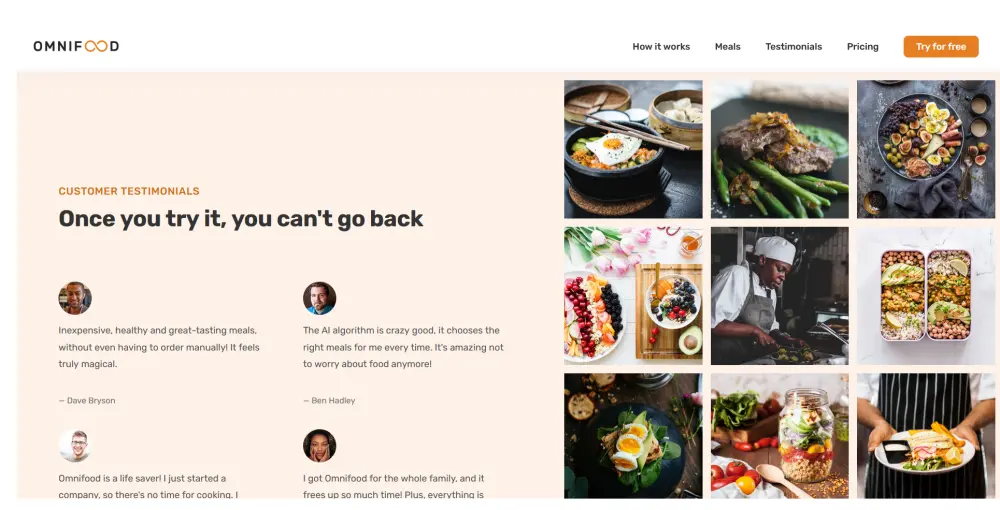This screenshot has height=510, width=1000.
Task: Open the Pricing nav link
Action: point(862,47)
